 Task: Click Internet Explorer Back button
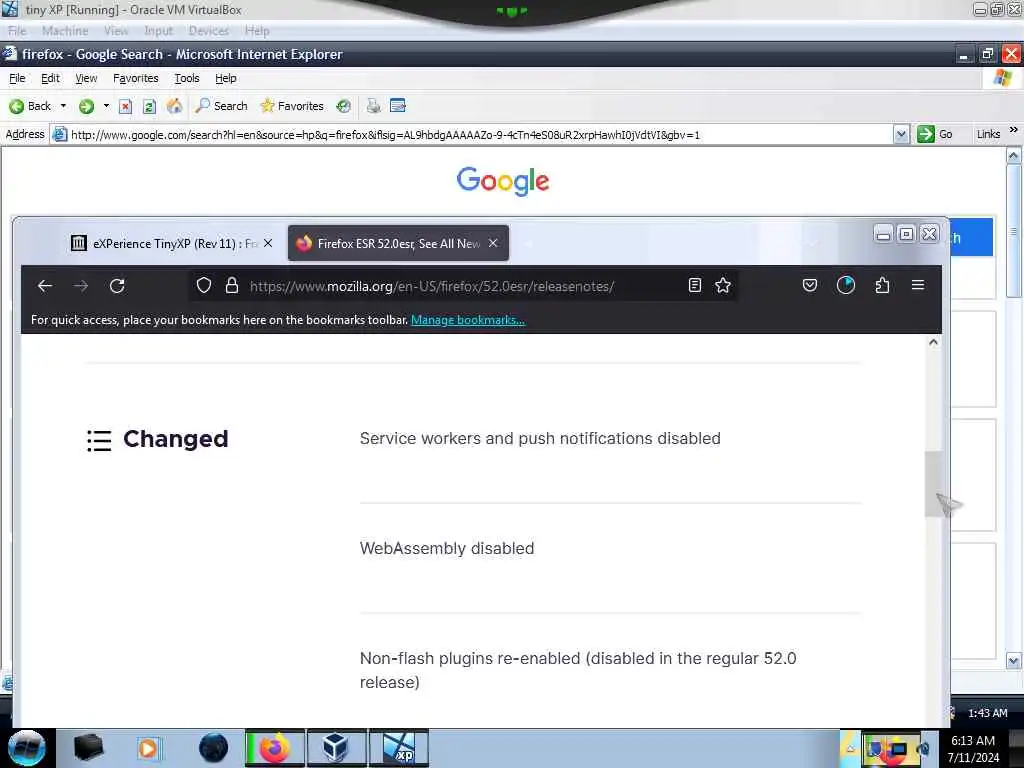coord(30,106)
